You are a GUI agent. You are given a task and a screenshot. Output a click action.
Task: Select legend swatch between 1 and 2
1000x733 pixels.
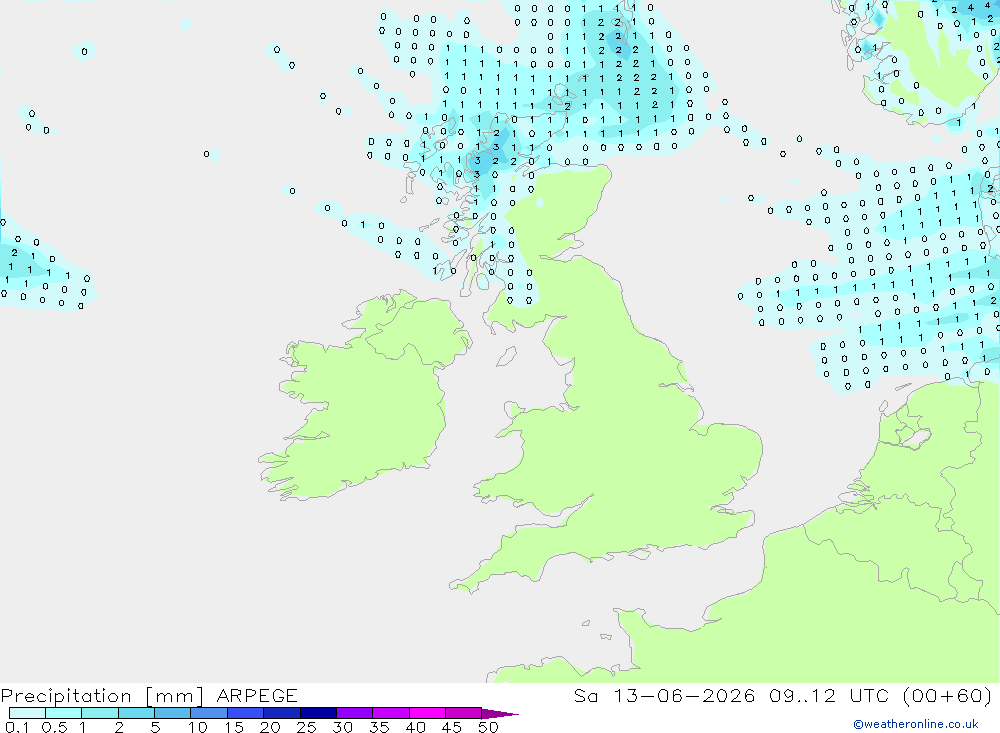pos(100,713)
